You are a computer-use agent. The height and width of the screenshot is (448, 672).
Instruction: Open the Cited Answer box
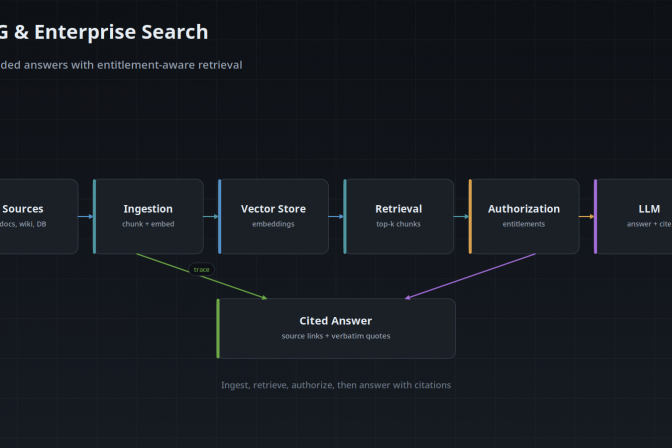(336, 328)
